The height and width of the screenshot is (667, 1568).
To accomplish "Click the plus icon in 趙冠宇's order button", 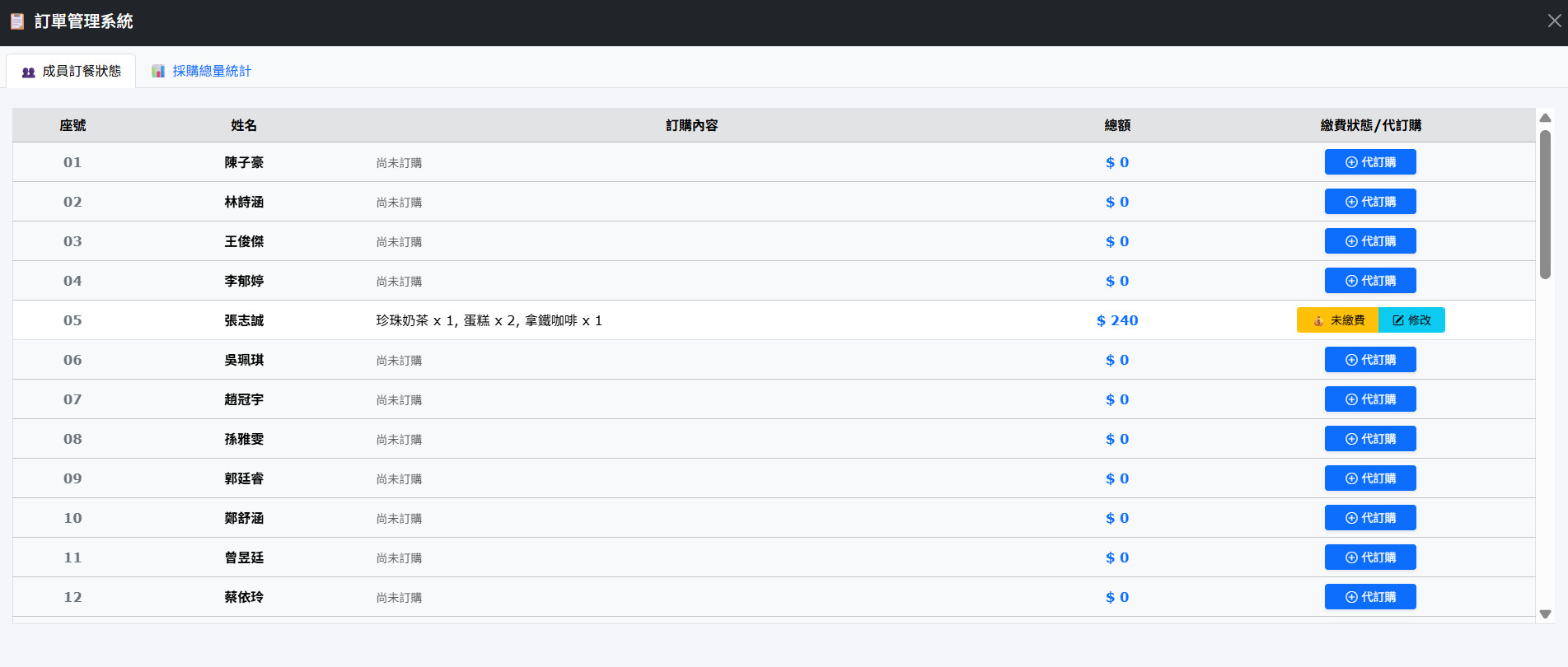I will pyautogui.click(x=1351, y=399).
